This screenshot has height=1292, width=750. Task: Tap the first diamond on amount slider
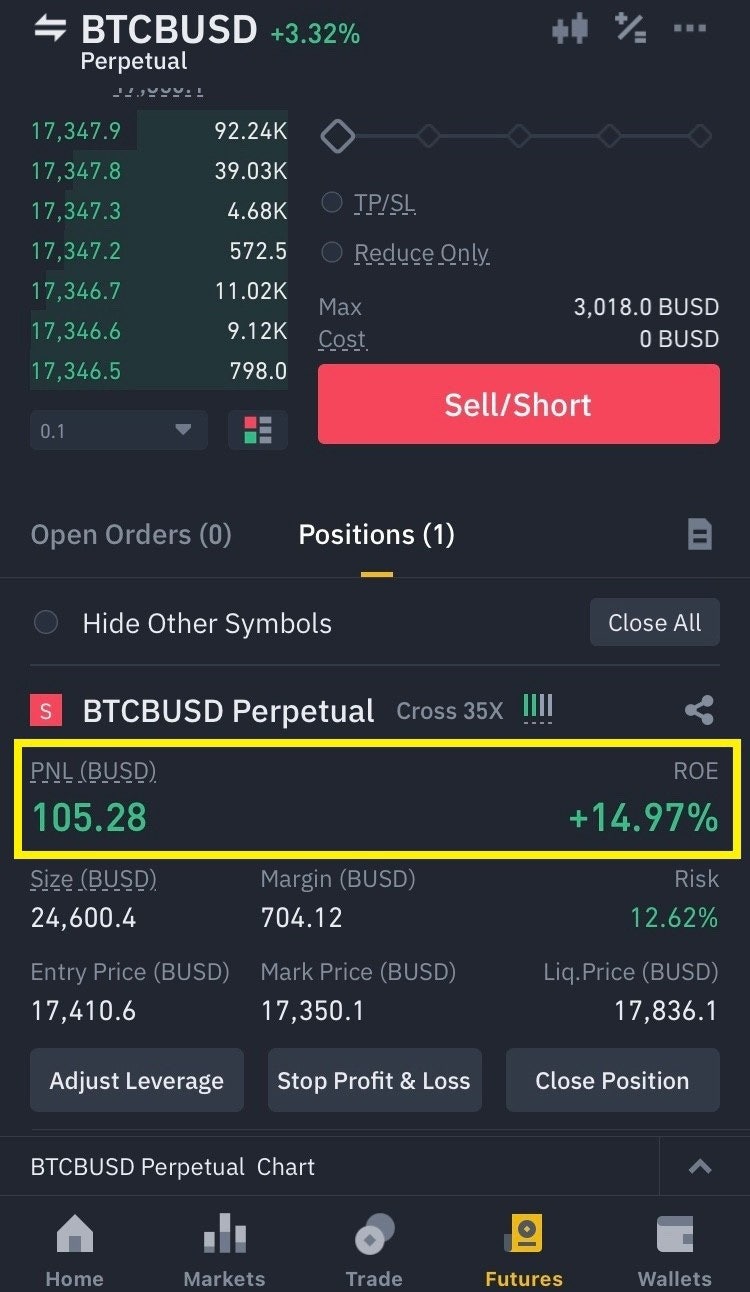338,136
